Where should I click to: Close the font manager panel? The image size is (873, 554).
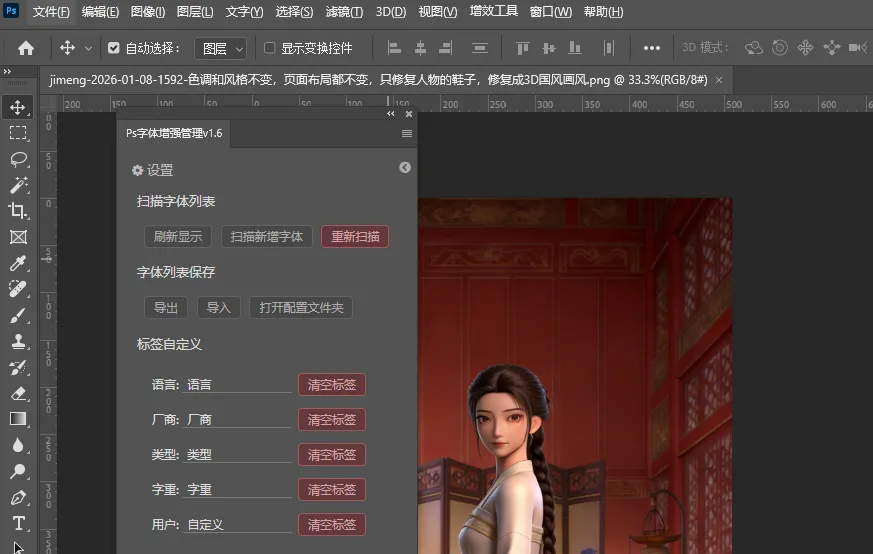409,114
